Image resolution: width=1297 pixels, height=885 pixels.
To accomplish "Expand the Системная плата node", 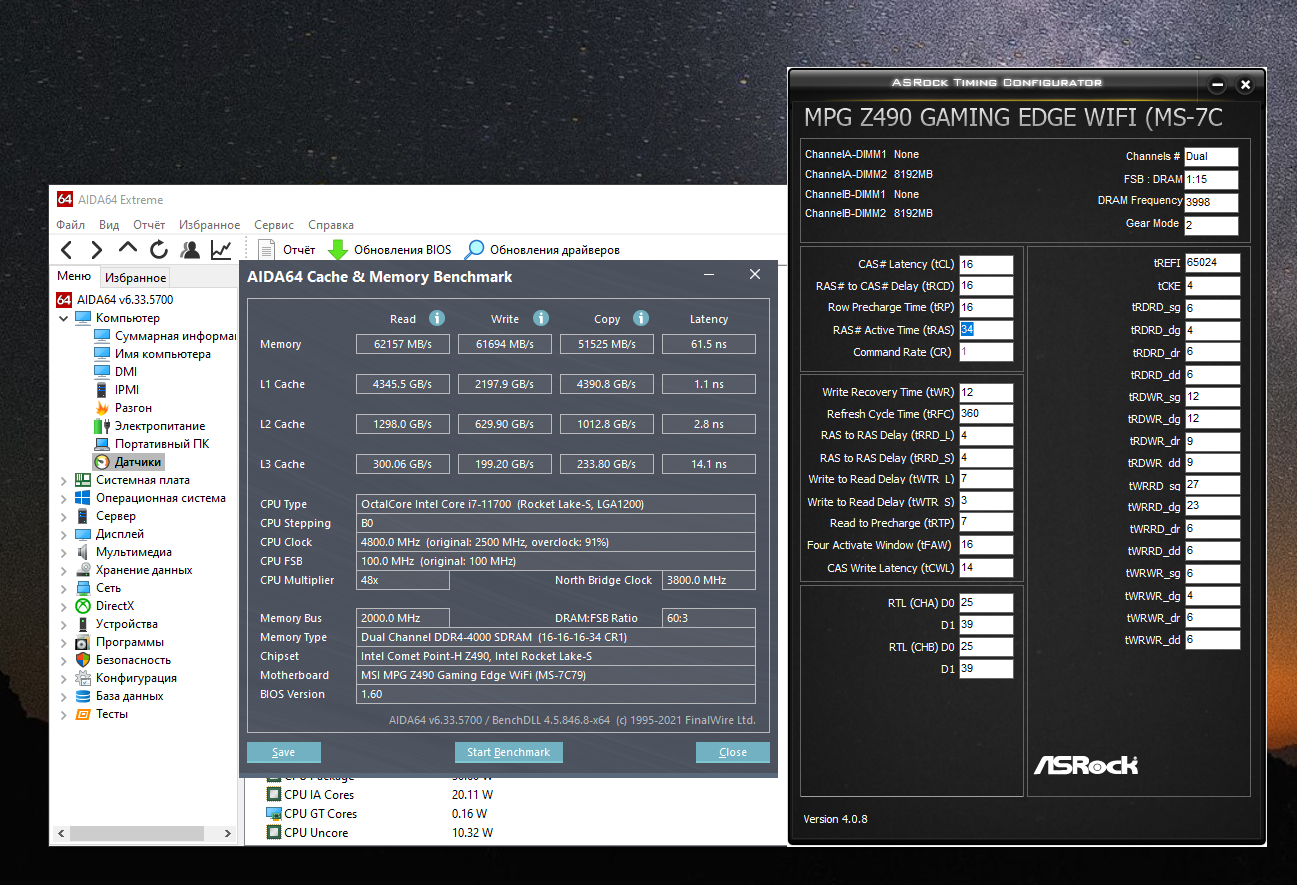I will click(64, 480).
